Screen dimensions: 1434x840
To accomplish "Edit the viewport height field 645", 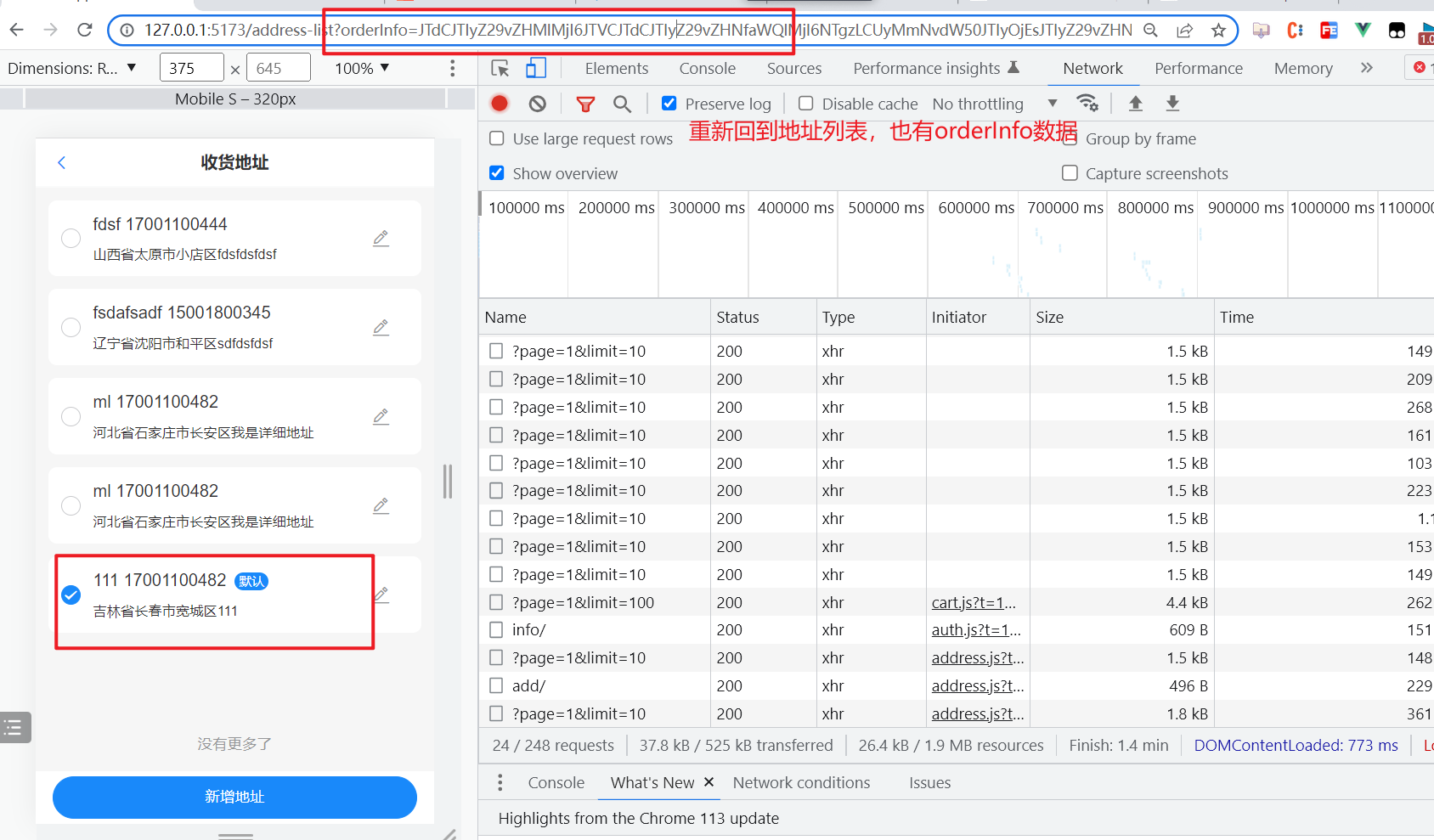I will [x=279, y=68].
